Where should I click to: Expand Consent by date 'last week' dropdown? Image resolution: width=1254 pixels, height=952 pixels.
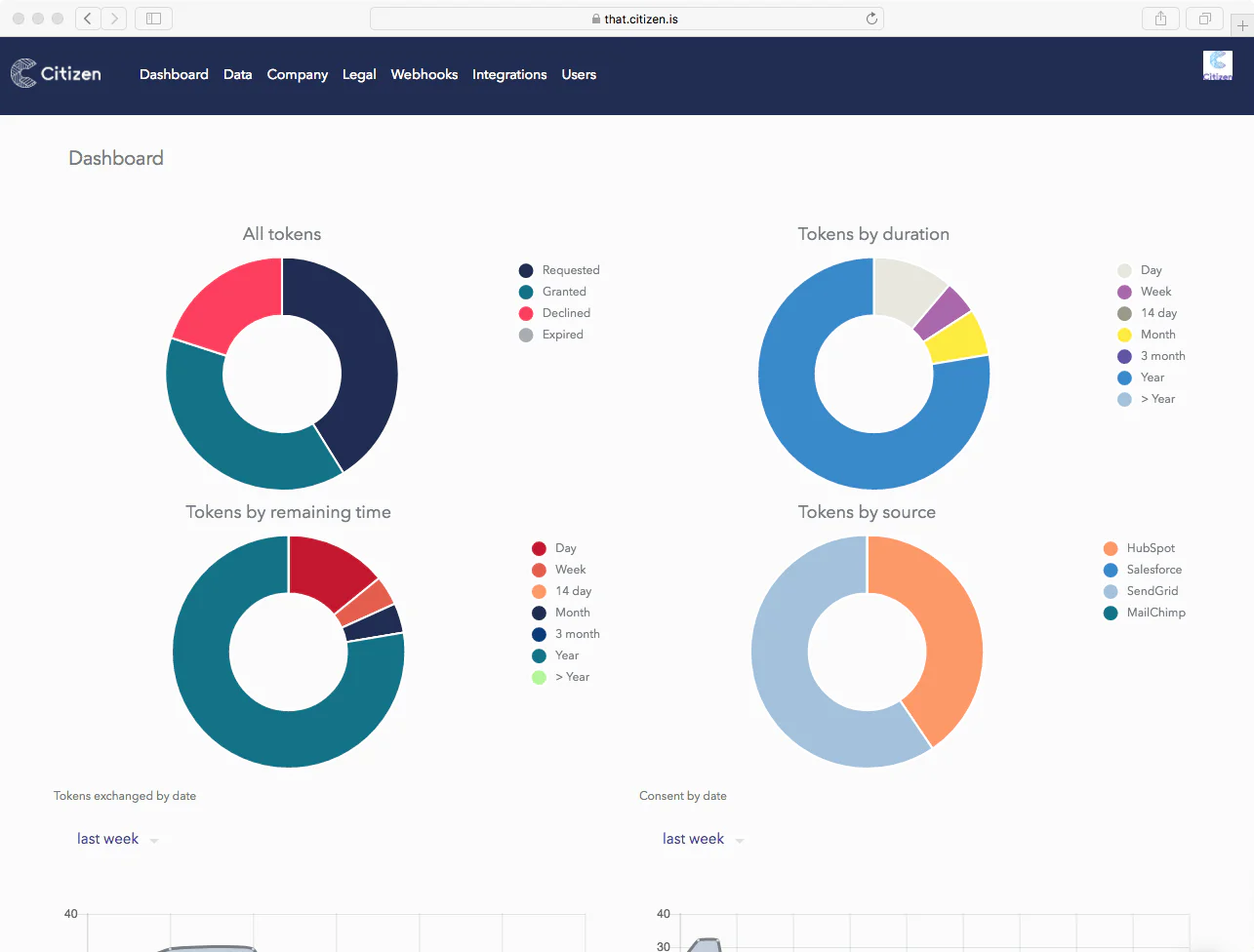(703, 839)
